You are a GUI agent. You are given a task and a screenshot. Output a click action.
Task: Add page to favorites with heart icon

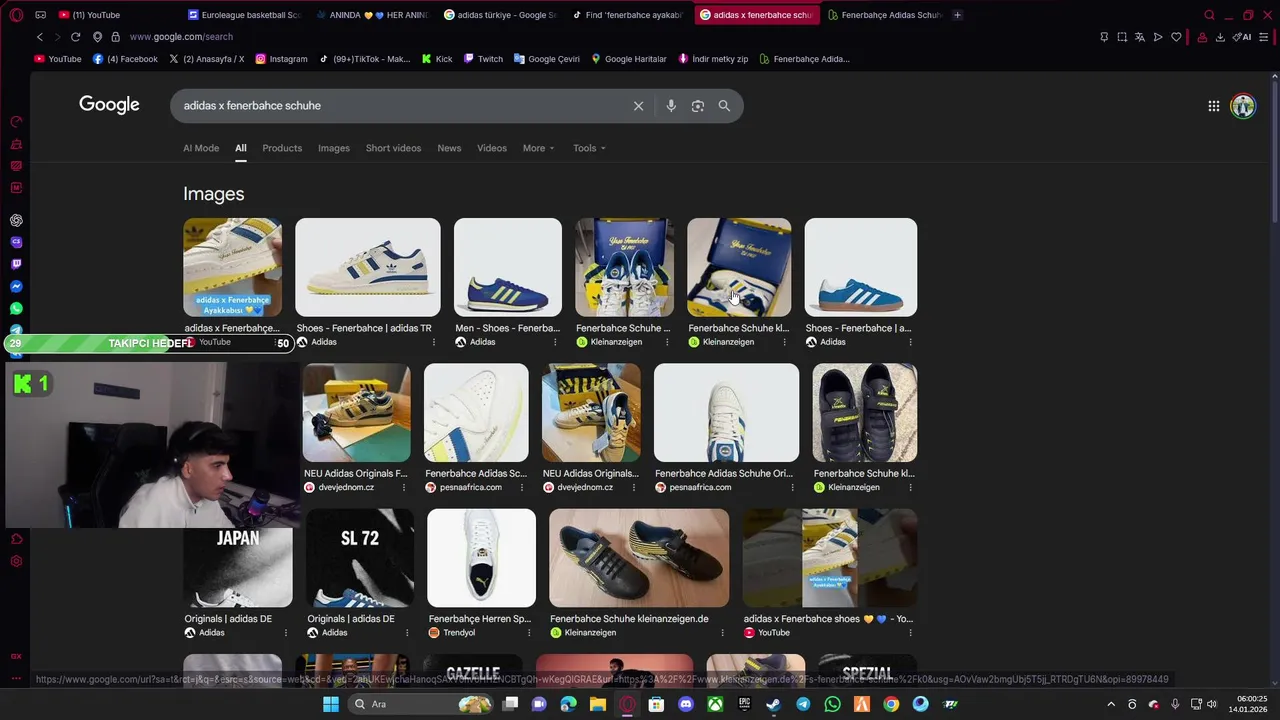1176,37
